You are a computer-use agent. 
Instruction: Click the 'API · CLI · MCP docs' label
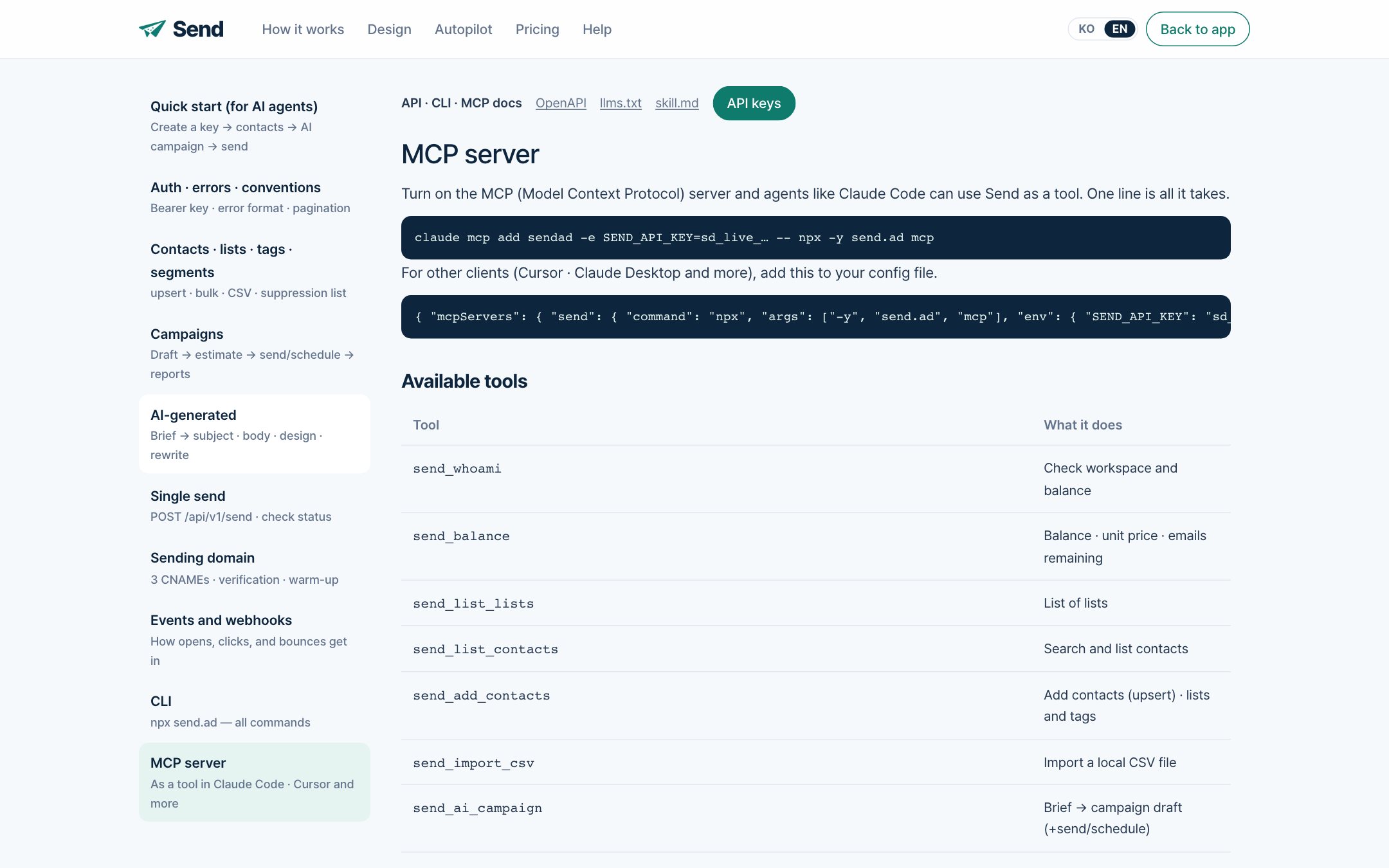(x=462, y=103)
